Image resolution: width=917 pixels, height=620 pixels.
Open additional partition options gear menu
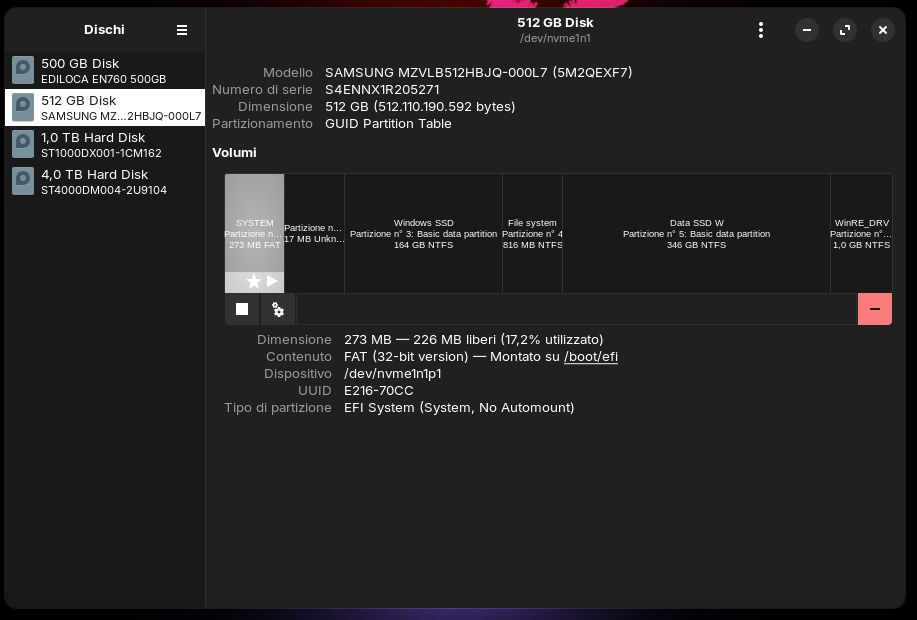(278, 310)
